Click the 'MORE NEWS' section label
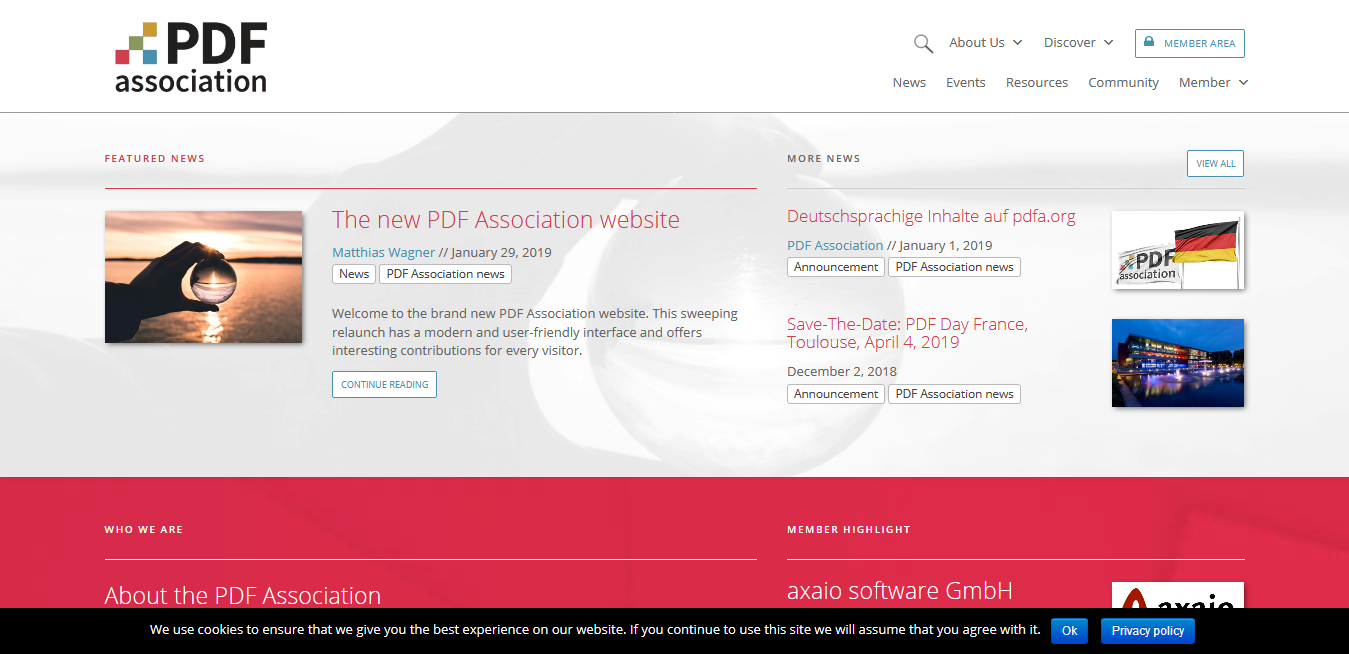Screen dimensions: 1349x654 click(824, 158)
